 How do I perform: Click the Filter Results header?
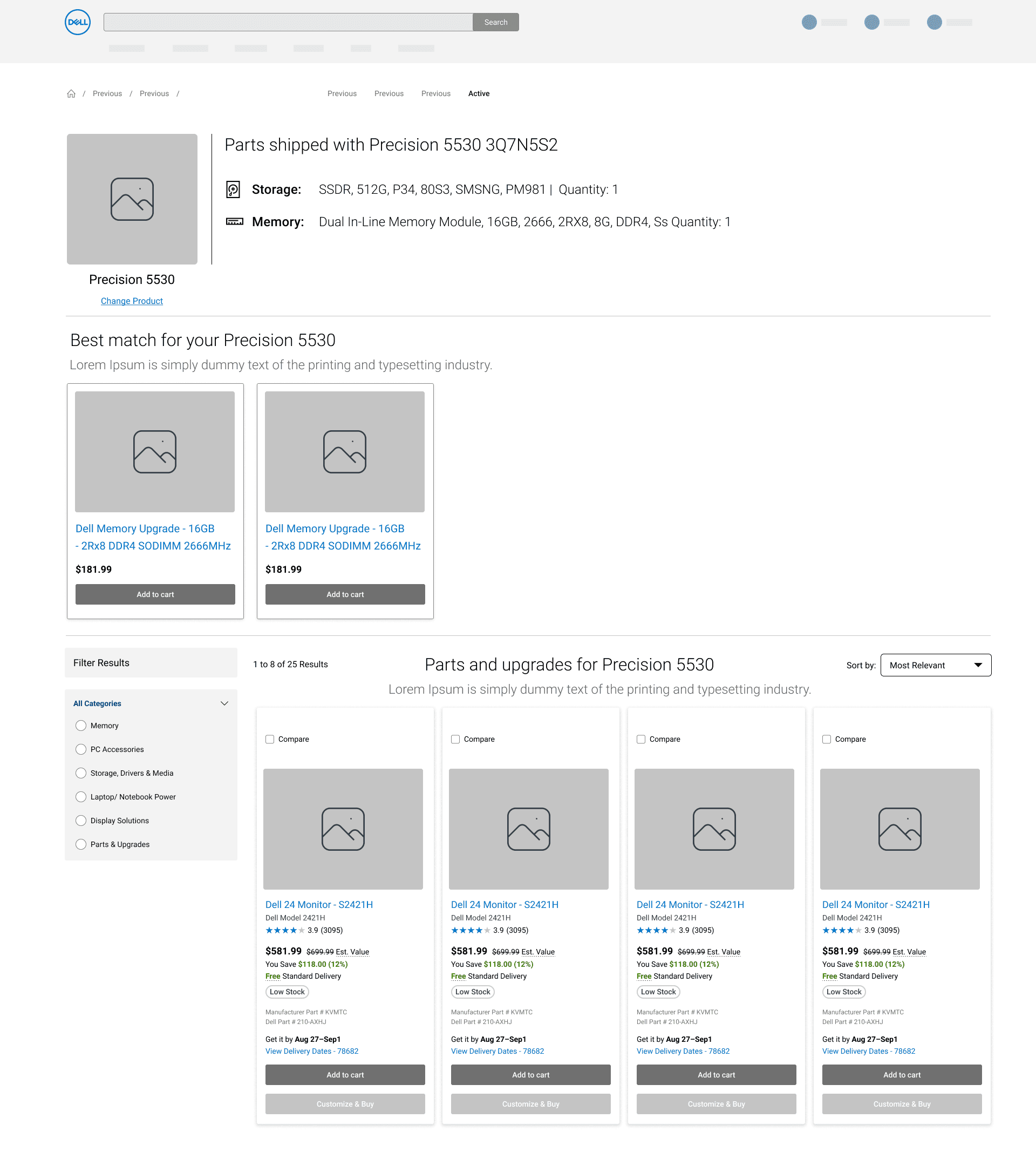pyautogui.click(x=152, y=663)
